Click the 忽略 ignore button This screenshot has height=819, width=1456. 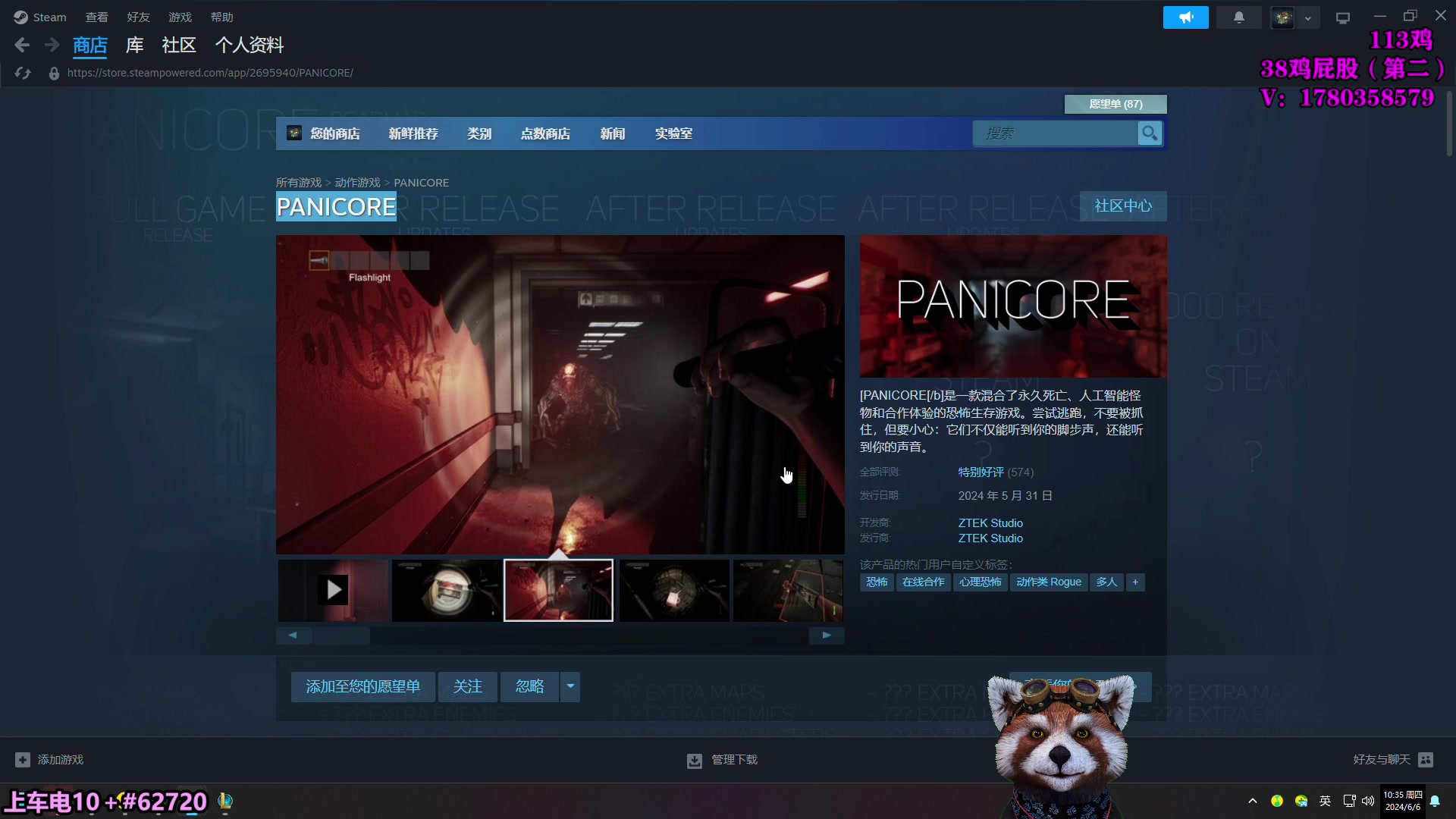(x=530, y=687)
